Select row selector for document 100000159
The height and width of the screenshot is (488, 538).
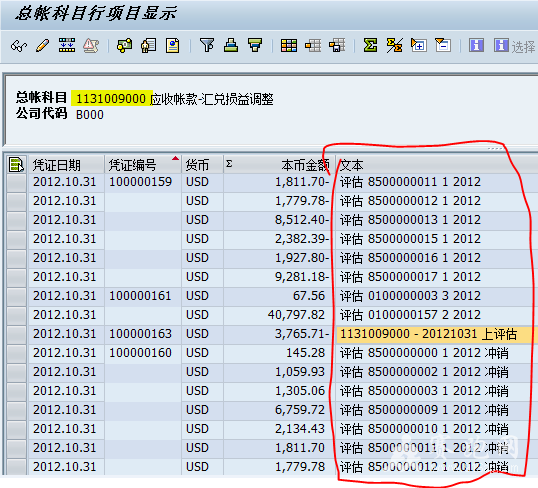(16, 182)
